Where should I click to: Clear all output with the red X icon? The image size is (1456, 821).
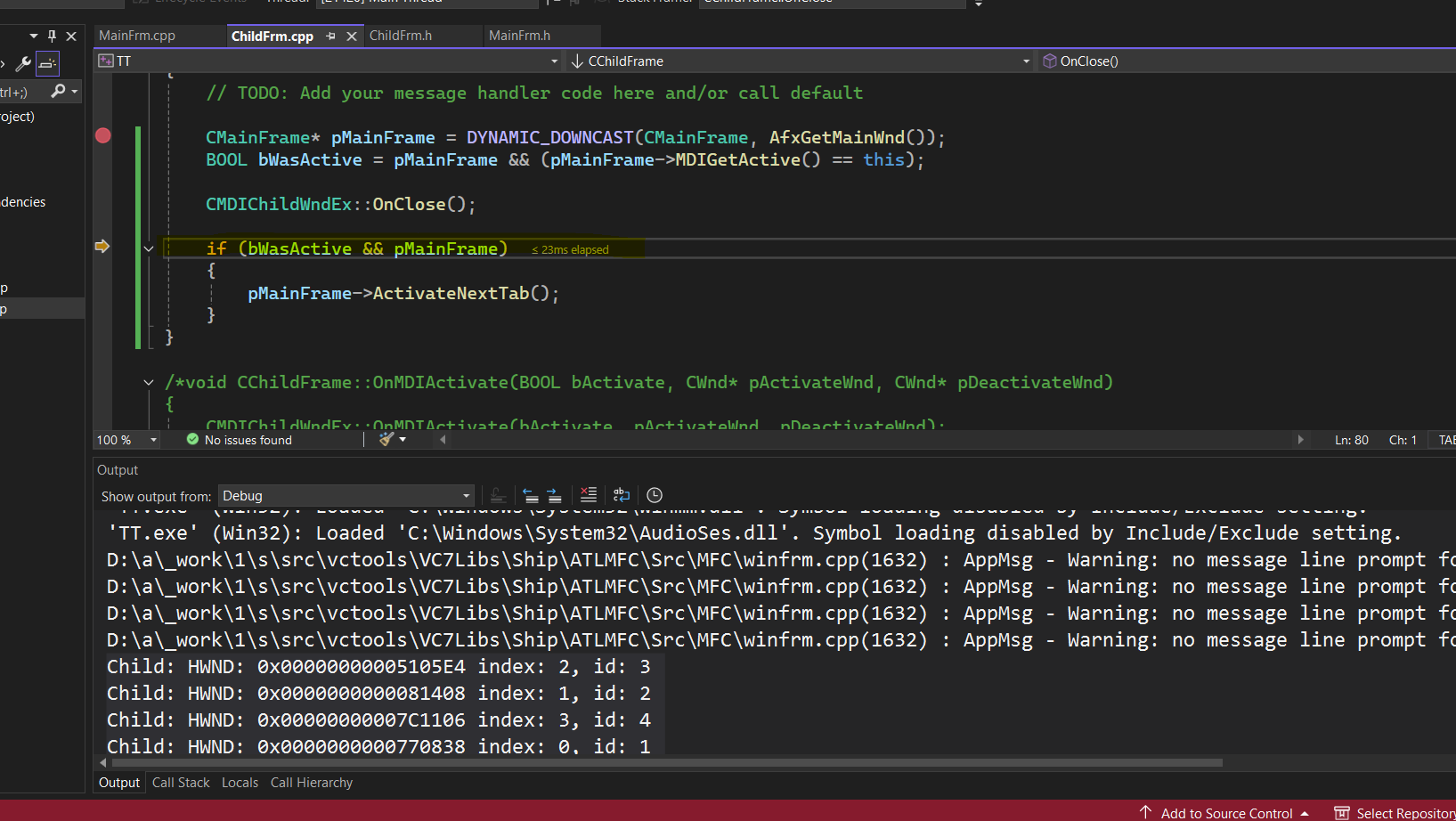tap(589, 495)
